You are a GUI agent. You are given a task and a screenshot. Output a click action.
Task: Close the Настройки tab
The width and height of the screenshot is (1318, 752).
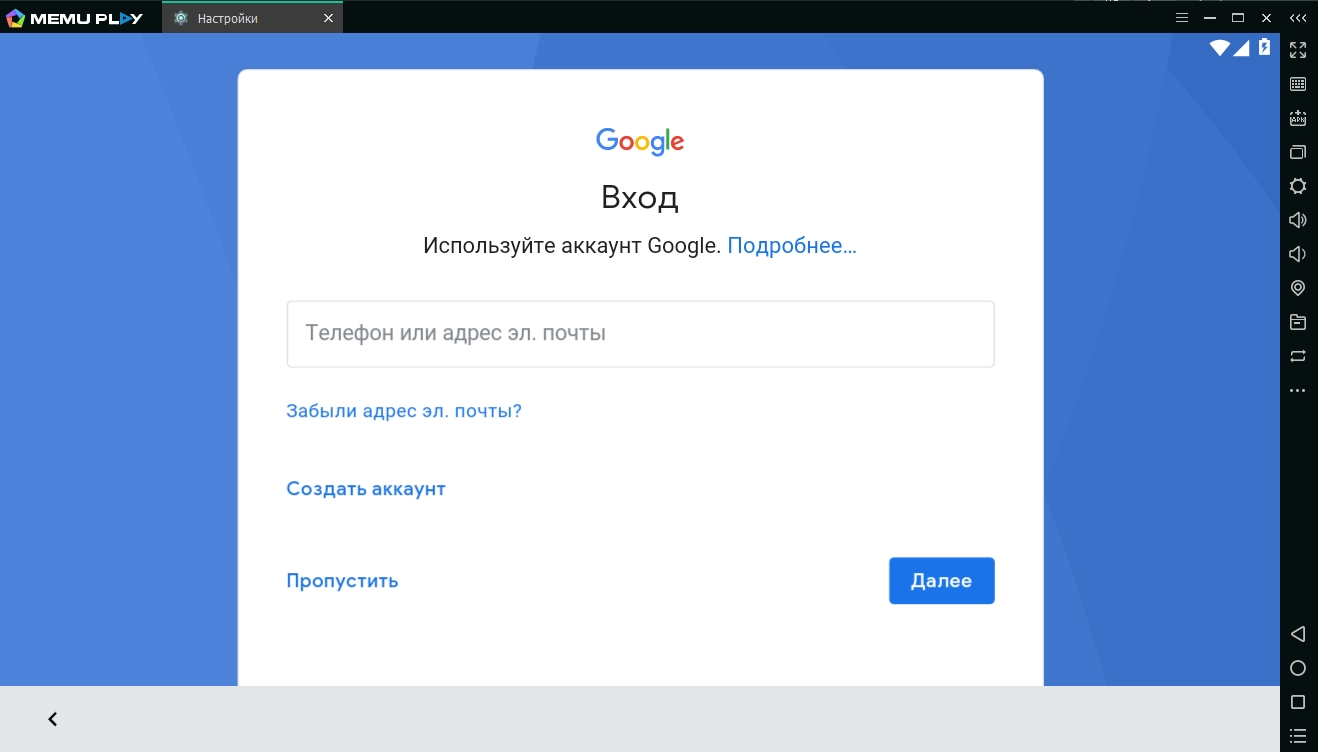328,18
